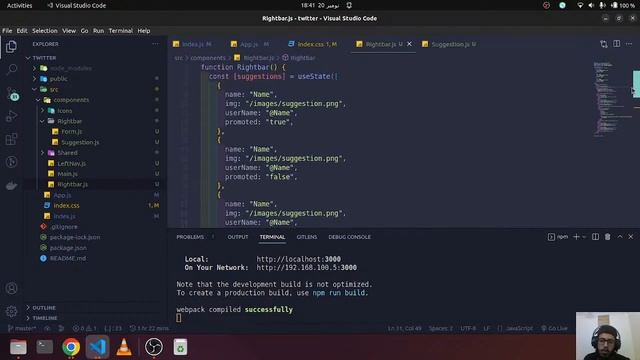Switch to the PROBLEMS panel tab
The image size is (640, 360).
point(190,237)
